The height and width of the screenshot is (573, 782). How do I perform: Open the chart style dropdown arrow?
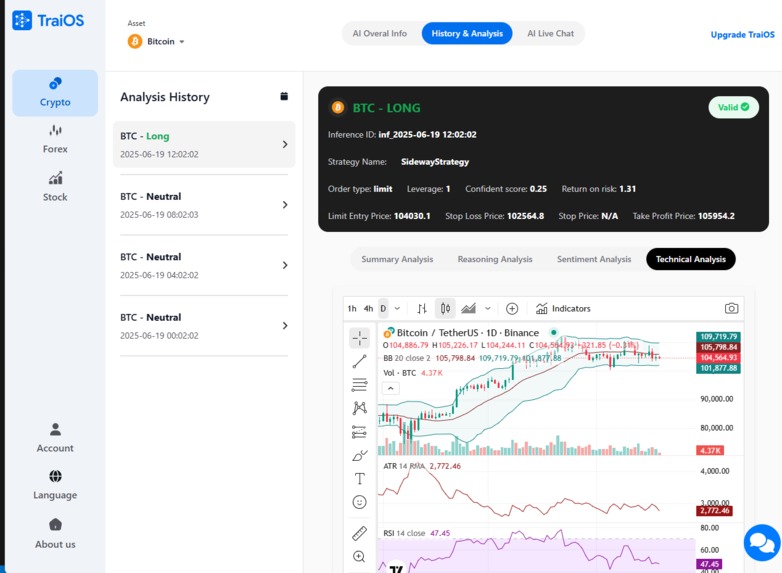tap(488, 309)
